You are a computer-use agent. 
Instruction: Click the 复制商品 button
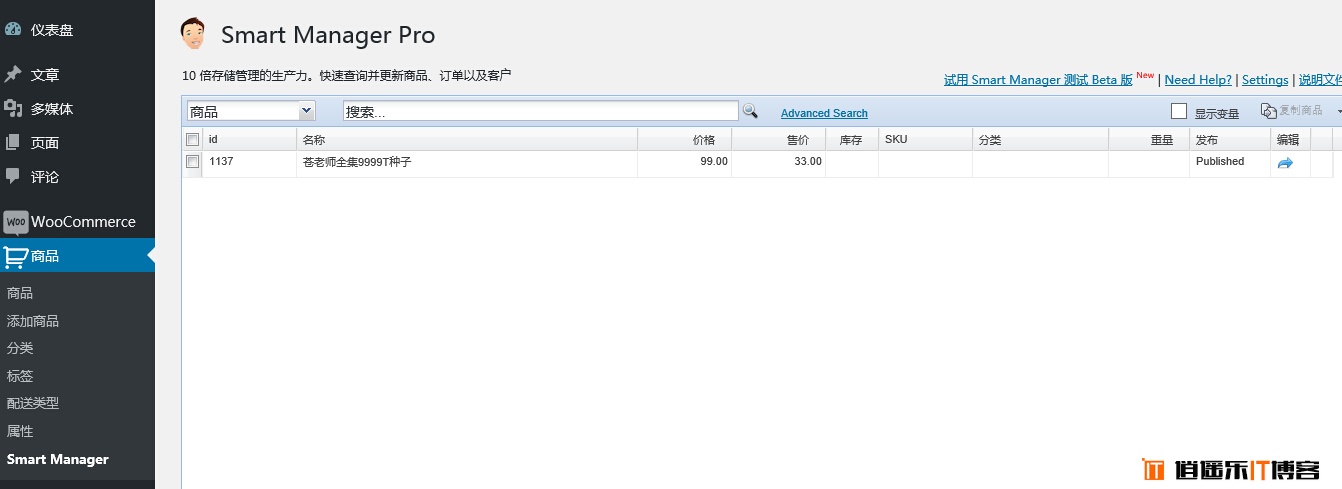1292,111
